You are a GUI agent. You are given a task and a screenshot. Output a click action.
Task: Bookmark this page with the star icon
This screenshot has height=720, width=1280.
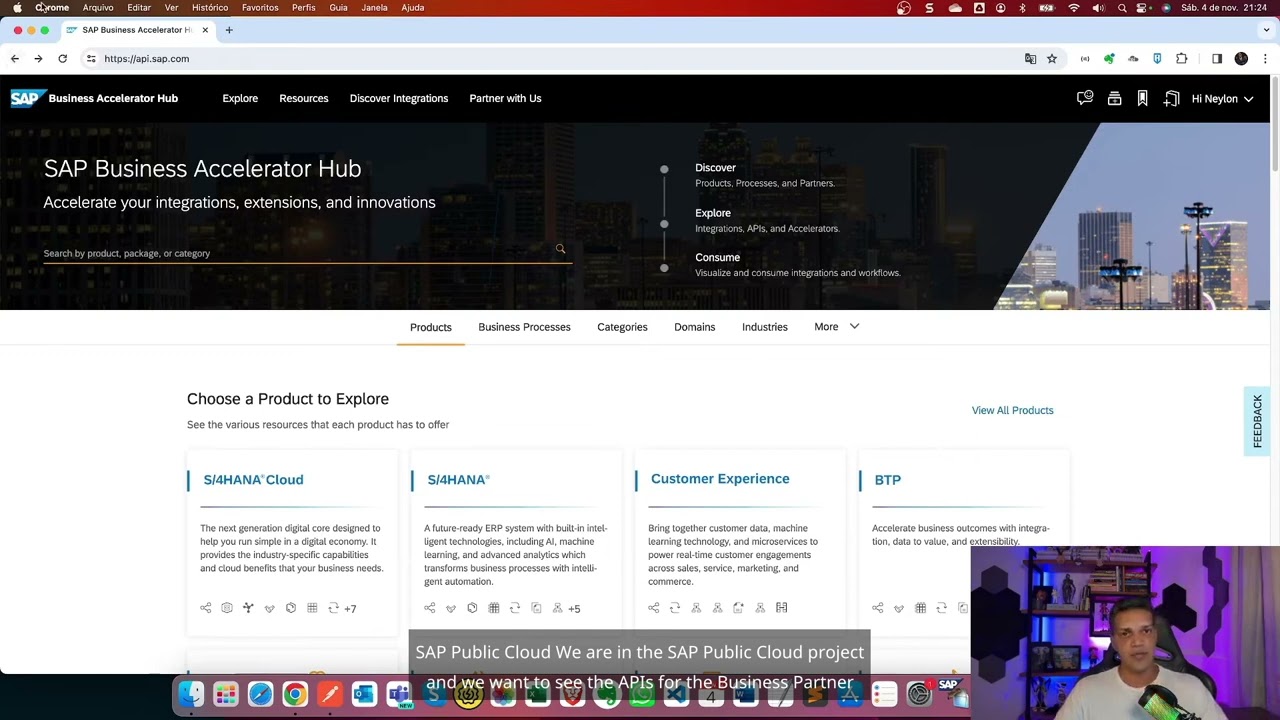pyautogui.click(x=1052, y=59)
